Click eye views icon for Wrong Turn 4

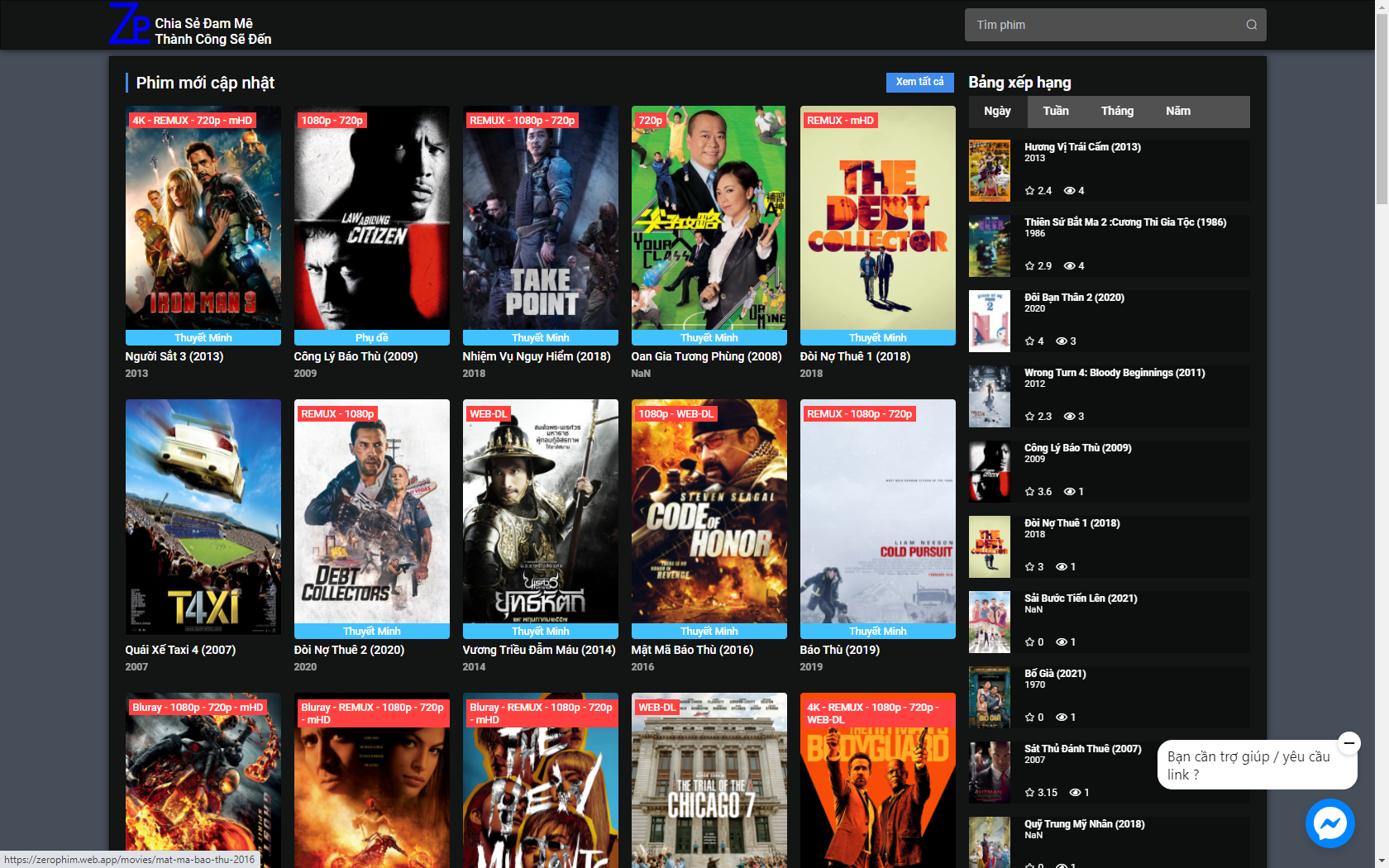pos(1069,417)
